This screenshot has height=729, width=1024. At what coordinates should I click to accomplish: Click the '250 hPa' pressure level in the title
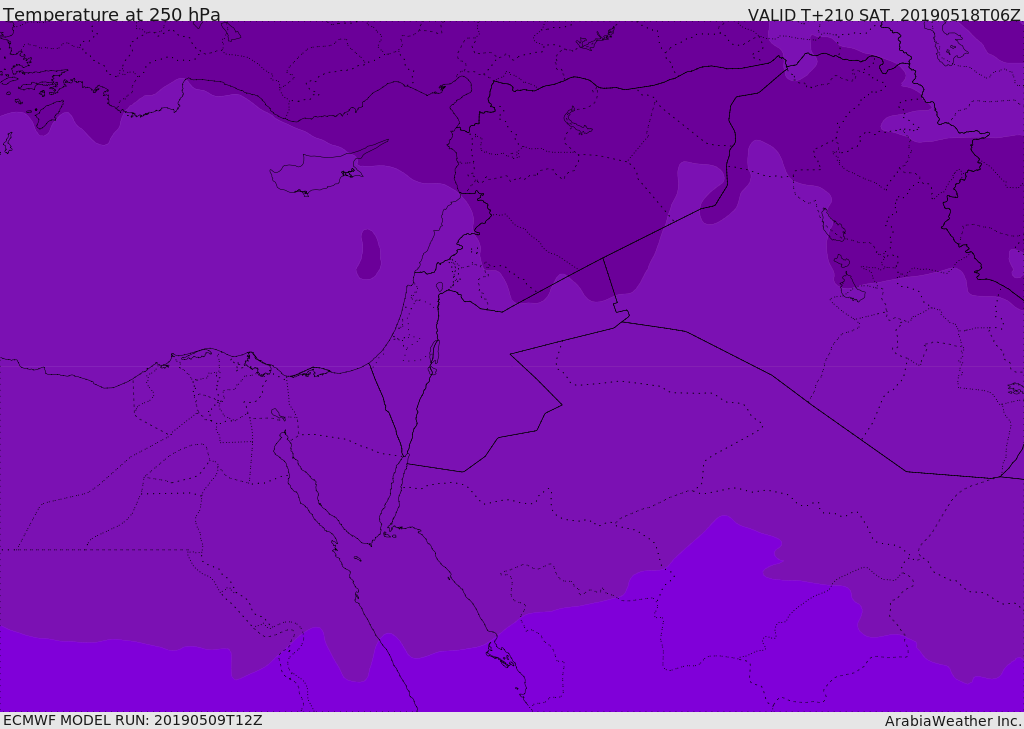coord(184,15)
